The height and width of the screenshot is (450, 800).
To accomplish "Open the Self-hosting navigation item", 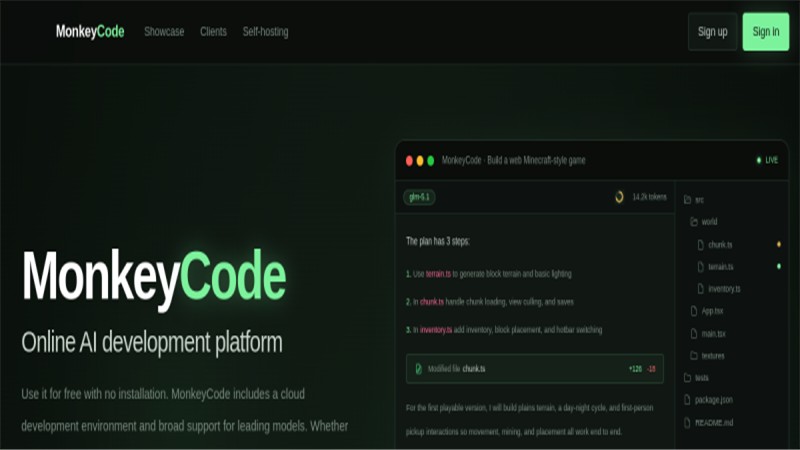I will pos(265,32).
